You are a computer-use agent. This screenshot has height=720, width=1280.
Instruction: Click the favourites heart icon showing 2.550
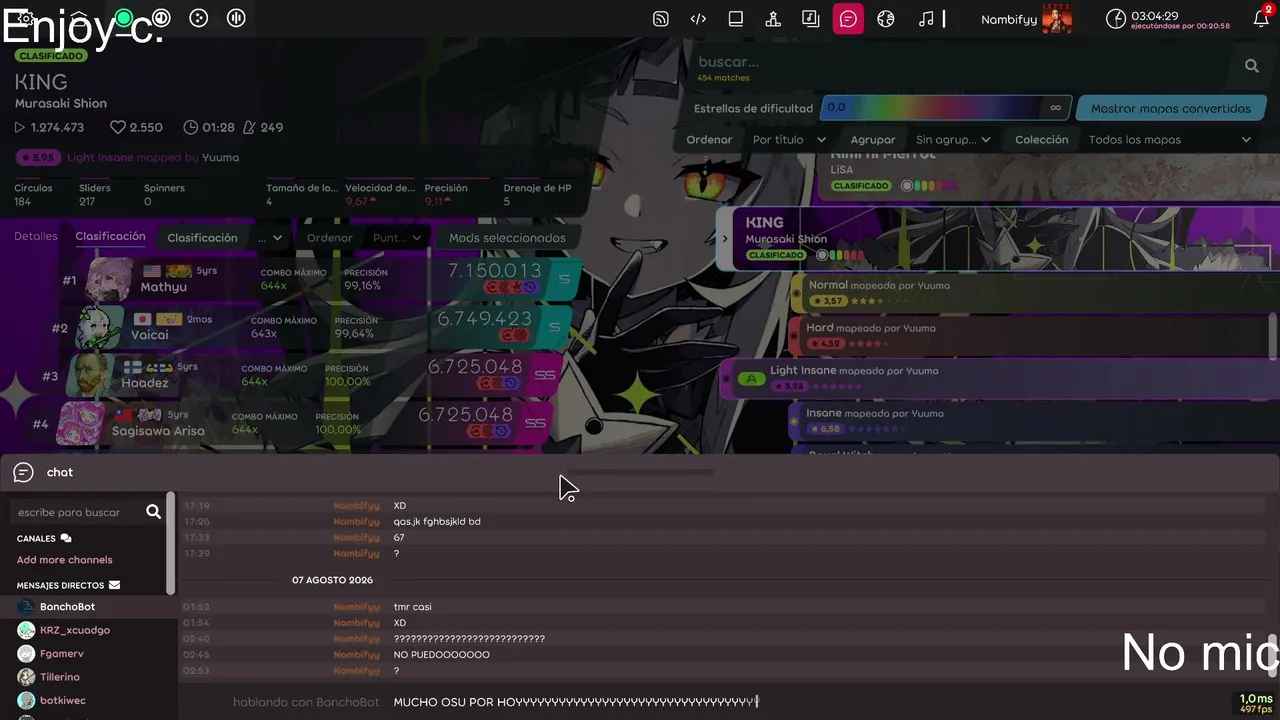[x=117, y=128]
